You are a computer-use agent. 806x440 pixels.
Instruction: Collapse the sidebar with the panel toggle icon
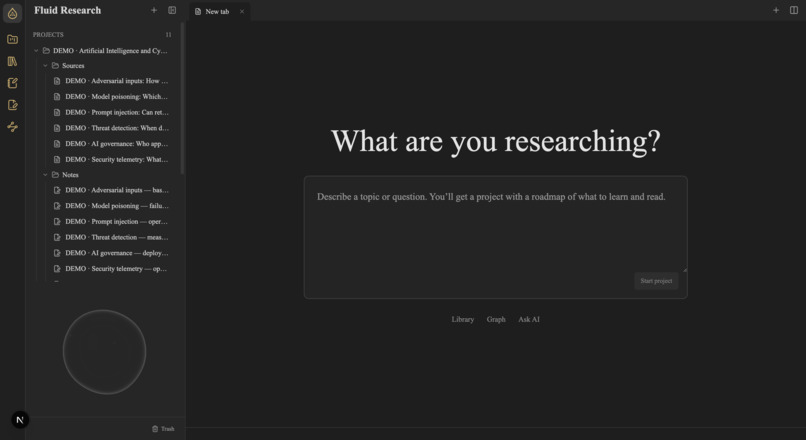[172, 10]
